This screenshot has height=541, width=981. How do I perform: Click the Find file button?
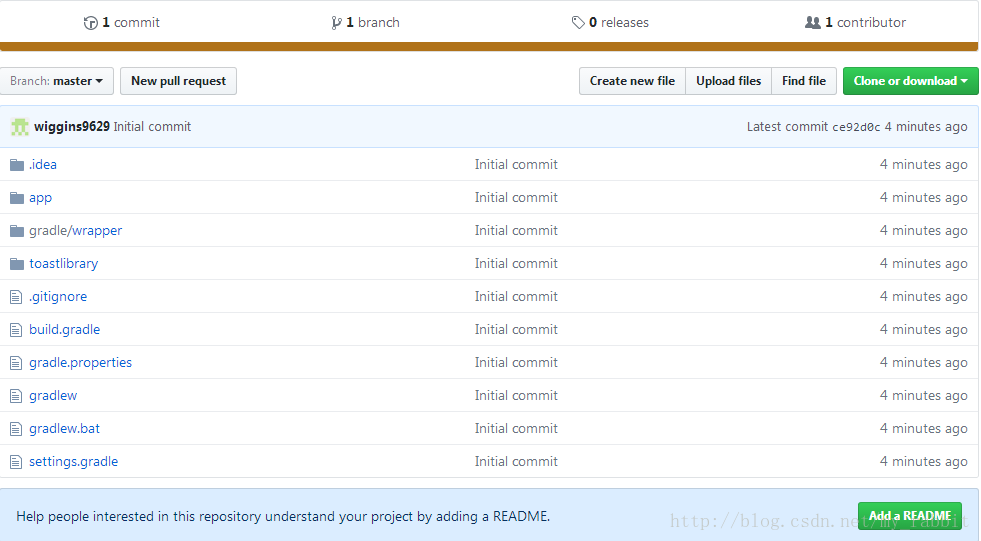point(804,81)
